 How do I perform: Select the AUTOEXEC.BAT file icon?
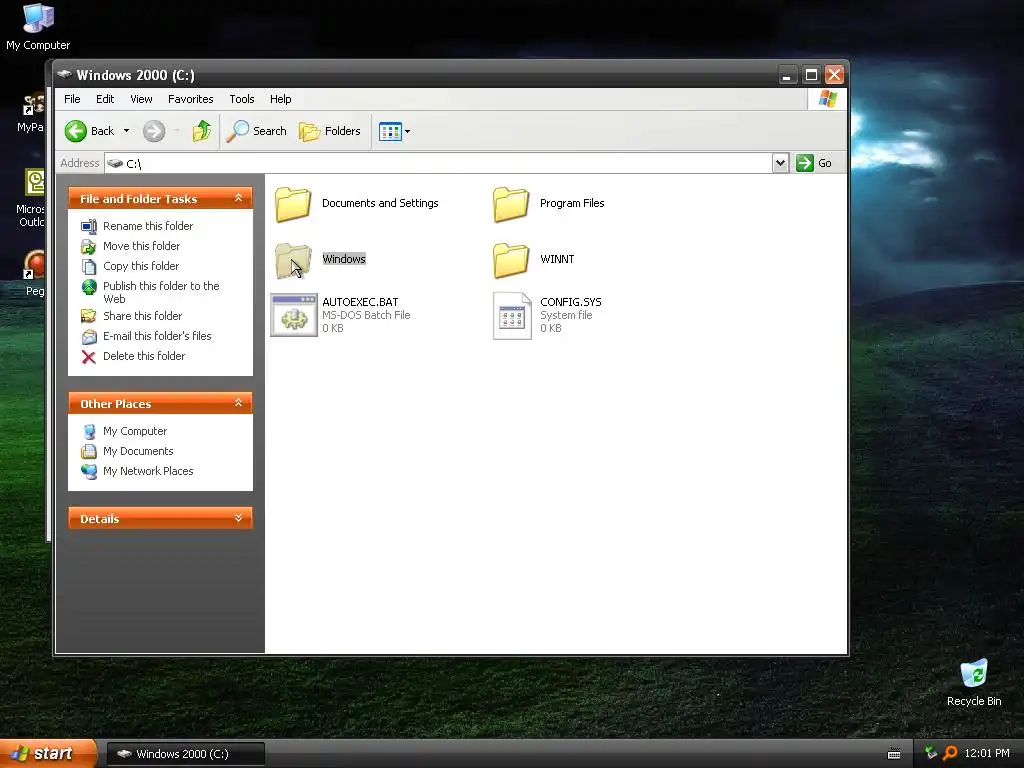coord(294,315)
